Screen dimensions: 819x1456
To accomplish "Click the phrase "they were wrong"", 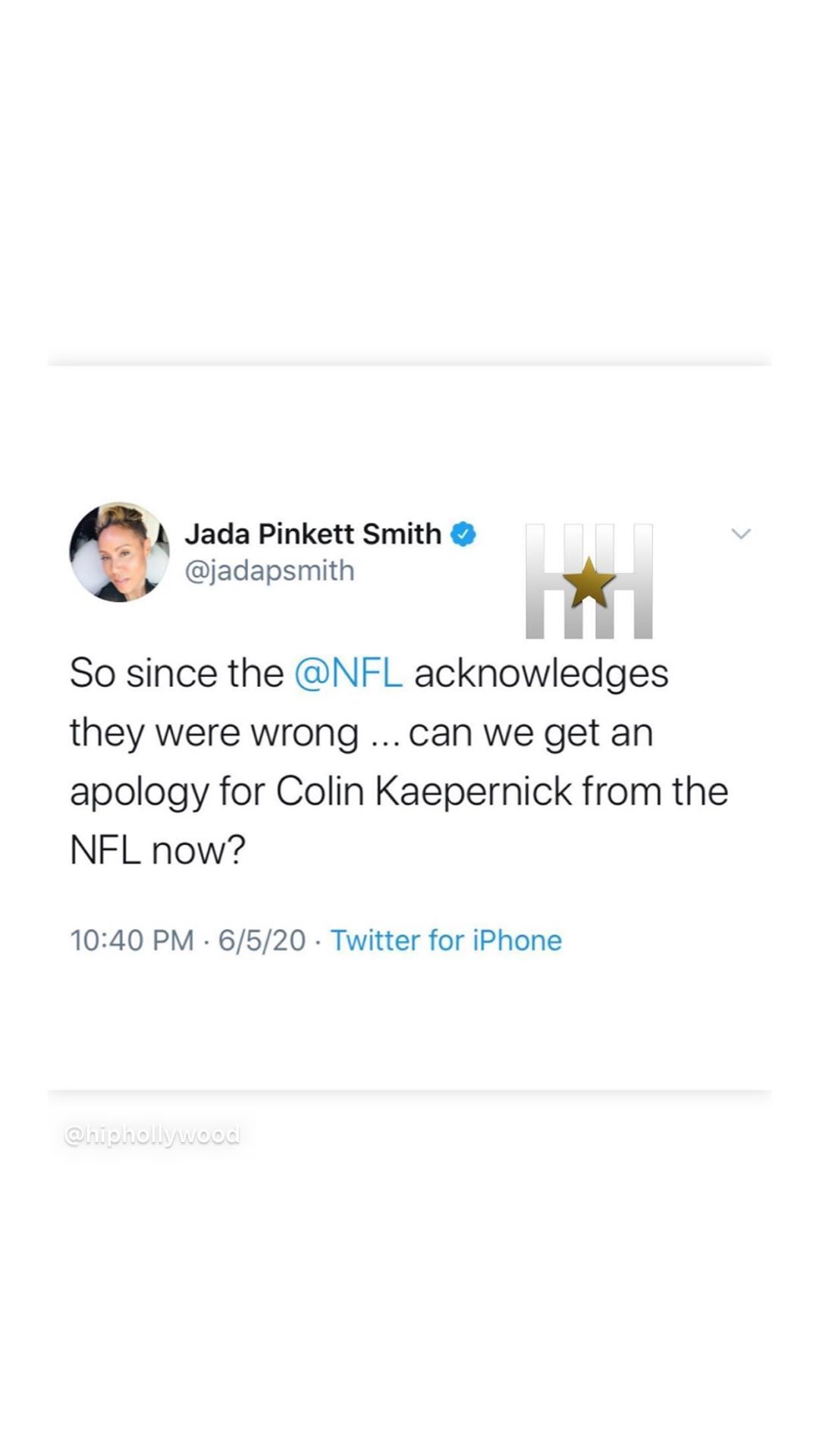I will point(214,733).
